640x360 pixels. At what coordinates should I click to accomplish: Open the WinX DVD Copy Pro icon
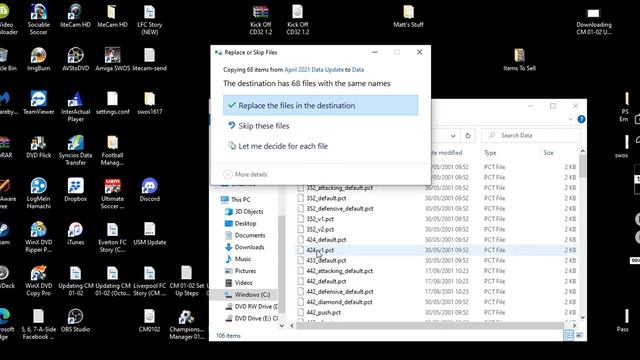coord(38,281)
